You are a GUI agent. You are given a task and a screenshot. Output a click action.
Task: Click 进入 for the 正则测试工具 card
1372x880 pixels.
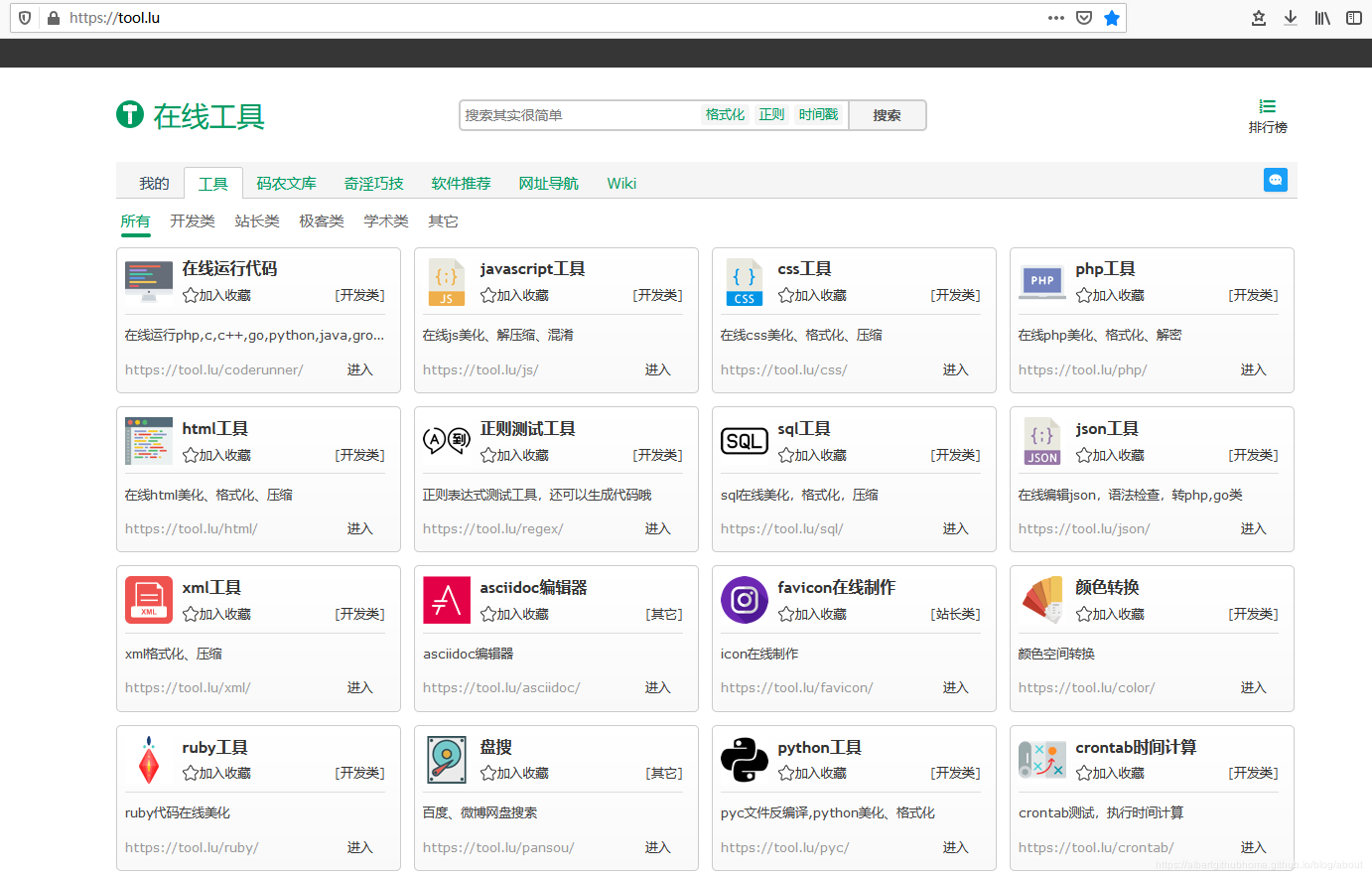[658, 528]
